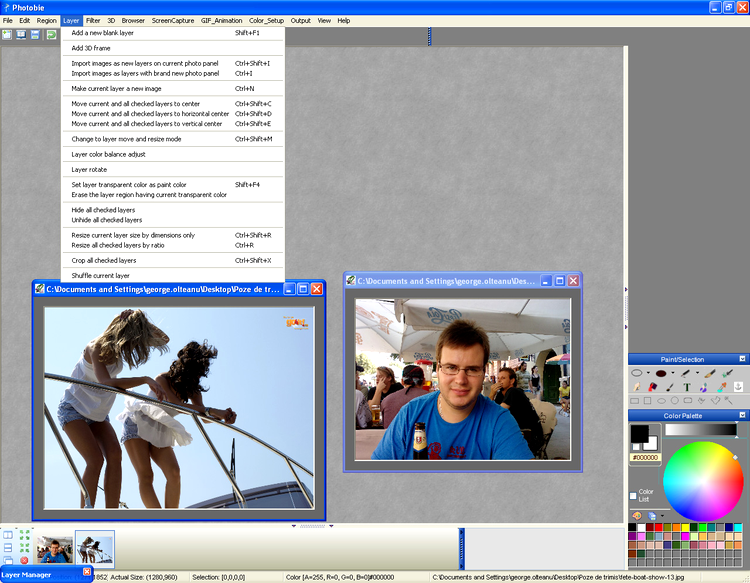Select the rectangle selection tool
The width and height of the screenshot is (750, 583).
point(635,401)
